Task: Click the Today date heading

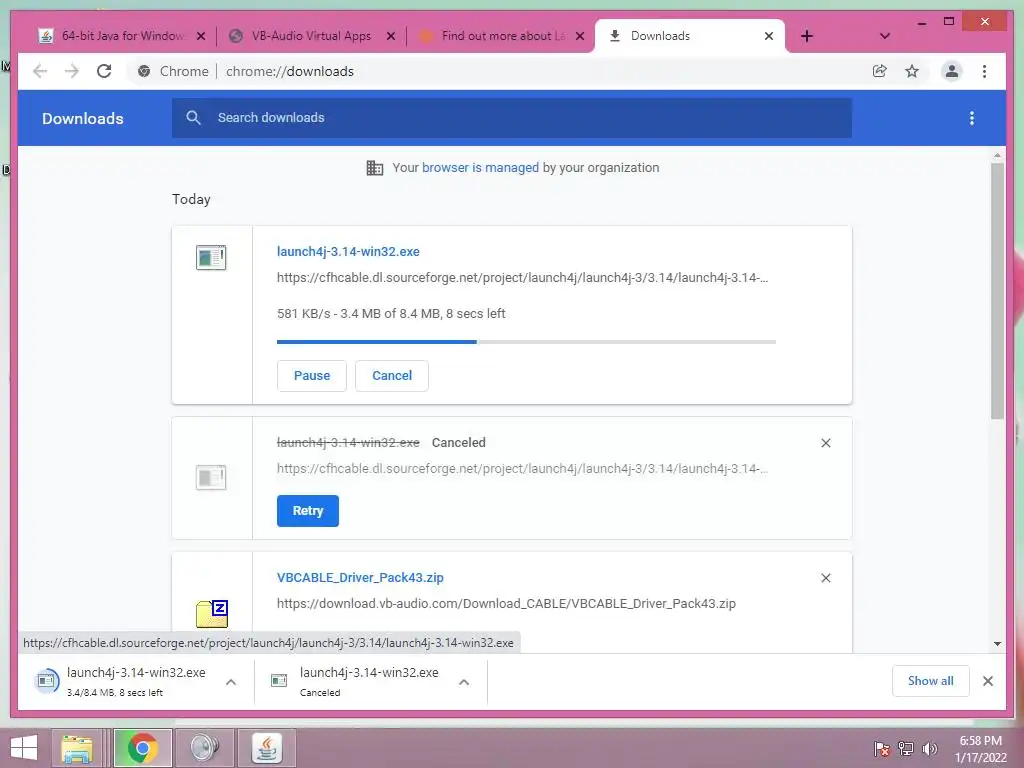Action: pyautogui.click(x=191, y=199)
